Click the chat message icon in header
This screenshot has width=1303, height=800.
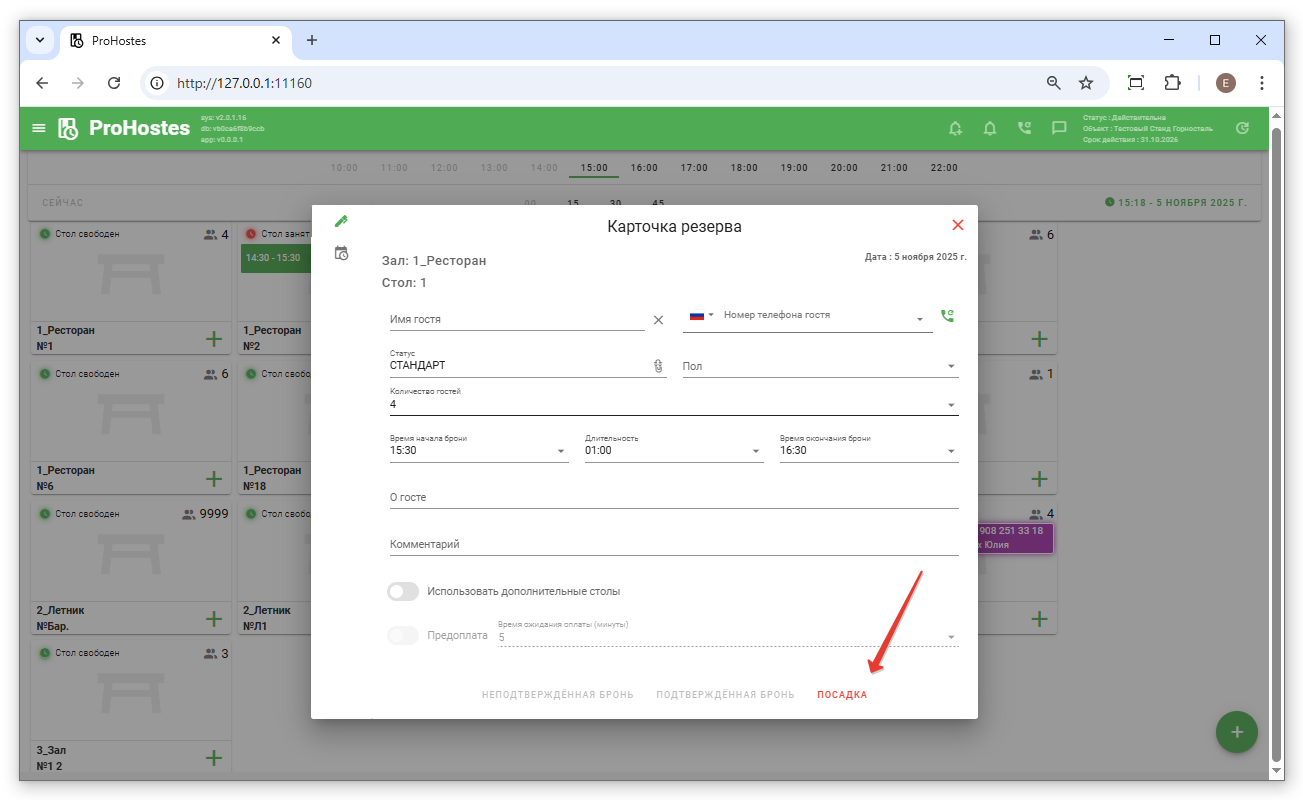(1059, 128)
